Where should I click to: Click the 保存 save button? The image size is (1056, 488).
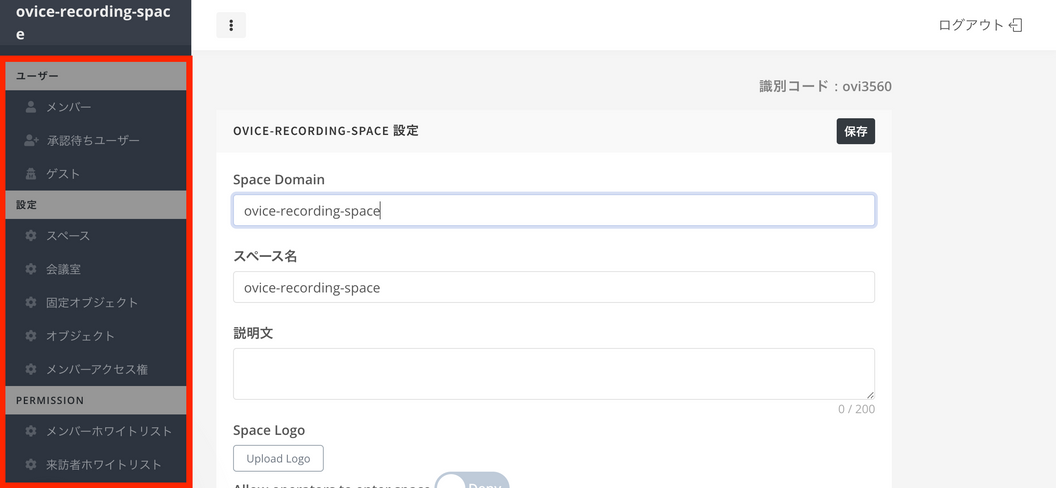tap(855, 131)
